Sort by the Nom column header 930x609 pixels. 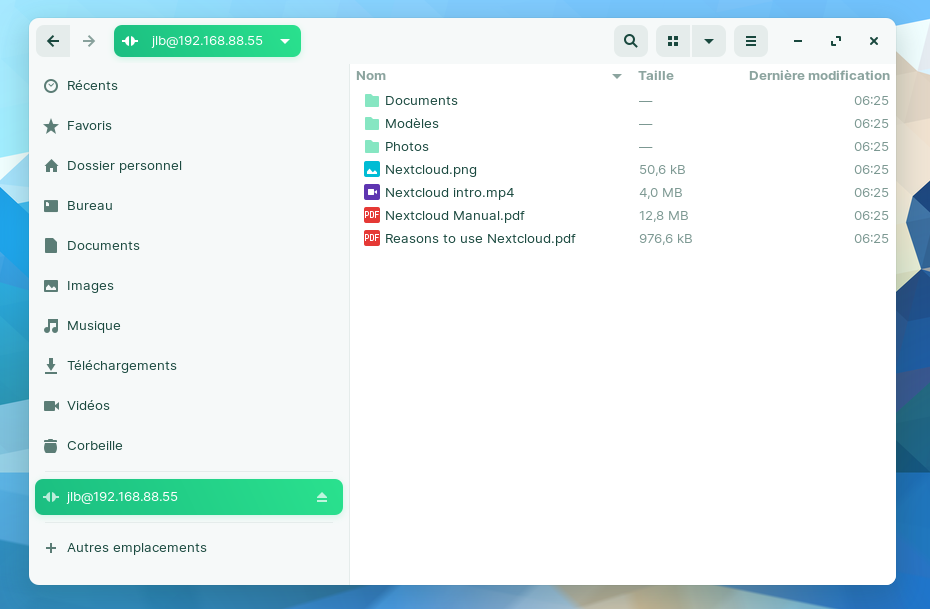click(x=371, y=76)
